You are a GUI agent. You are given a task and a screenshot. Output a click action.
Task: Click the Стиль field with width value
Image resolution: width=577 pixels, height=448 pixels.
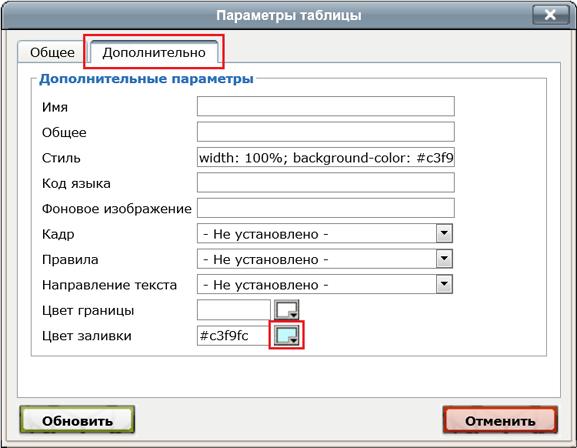tap(326, 157)
